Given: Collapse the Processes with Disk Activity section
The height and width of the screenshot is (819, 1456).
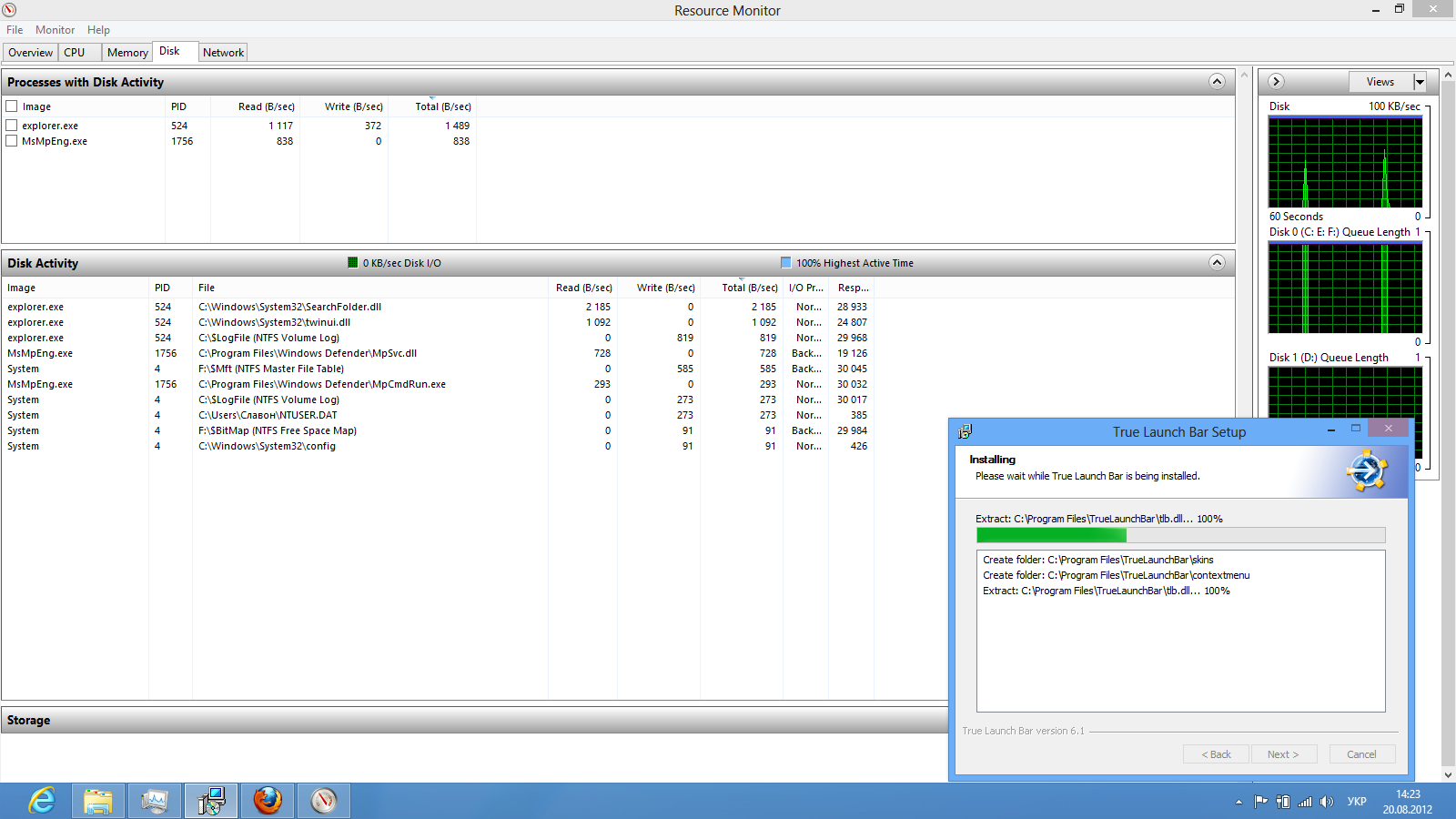Looking at the screenshot, I should tap(1217, 82).
